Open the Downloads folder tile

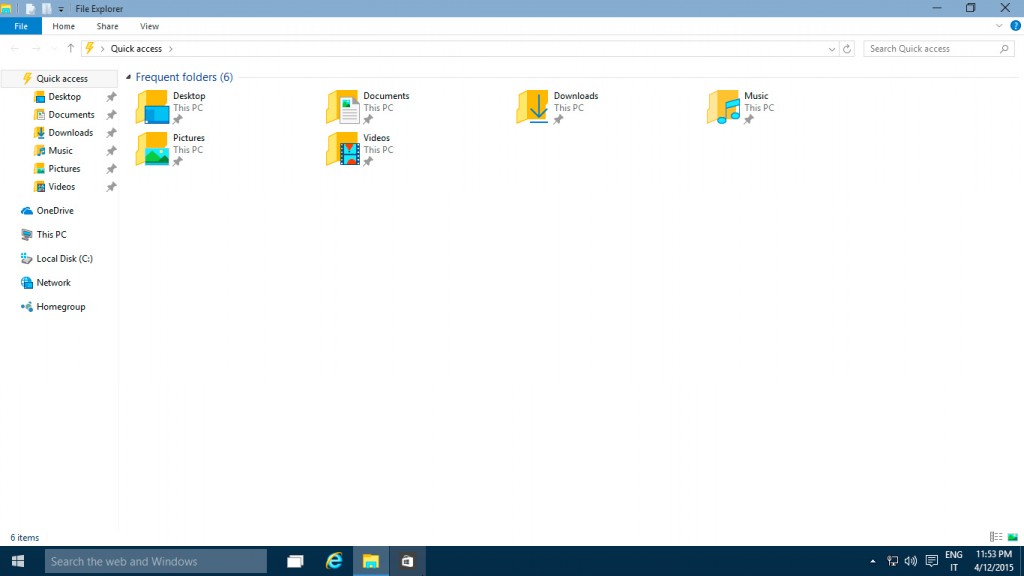click(558, 107)
